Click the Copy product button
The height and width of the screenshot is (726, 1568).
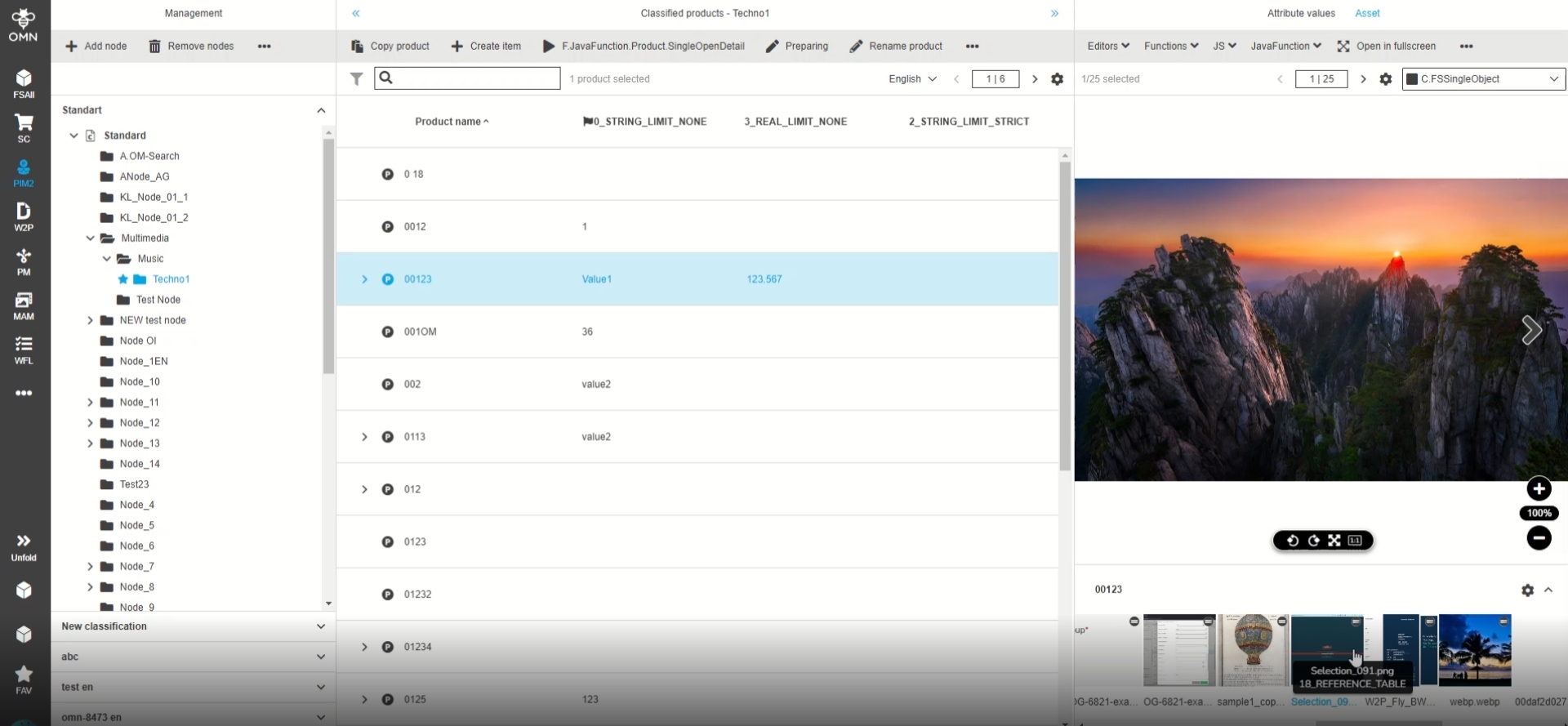click(390, 47)
